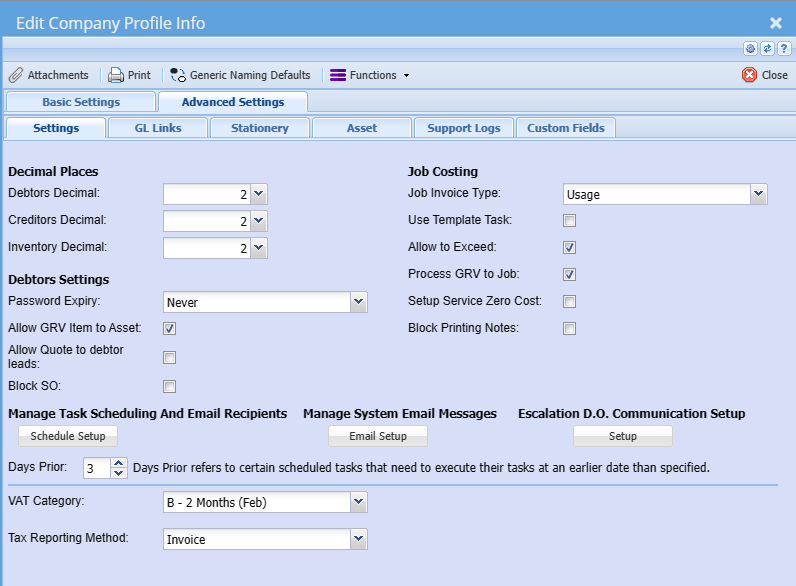This screenshot has height=586, width=796.
Task: Open the Password Expiry dropdown
Action: (x=358, y=302)
